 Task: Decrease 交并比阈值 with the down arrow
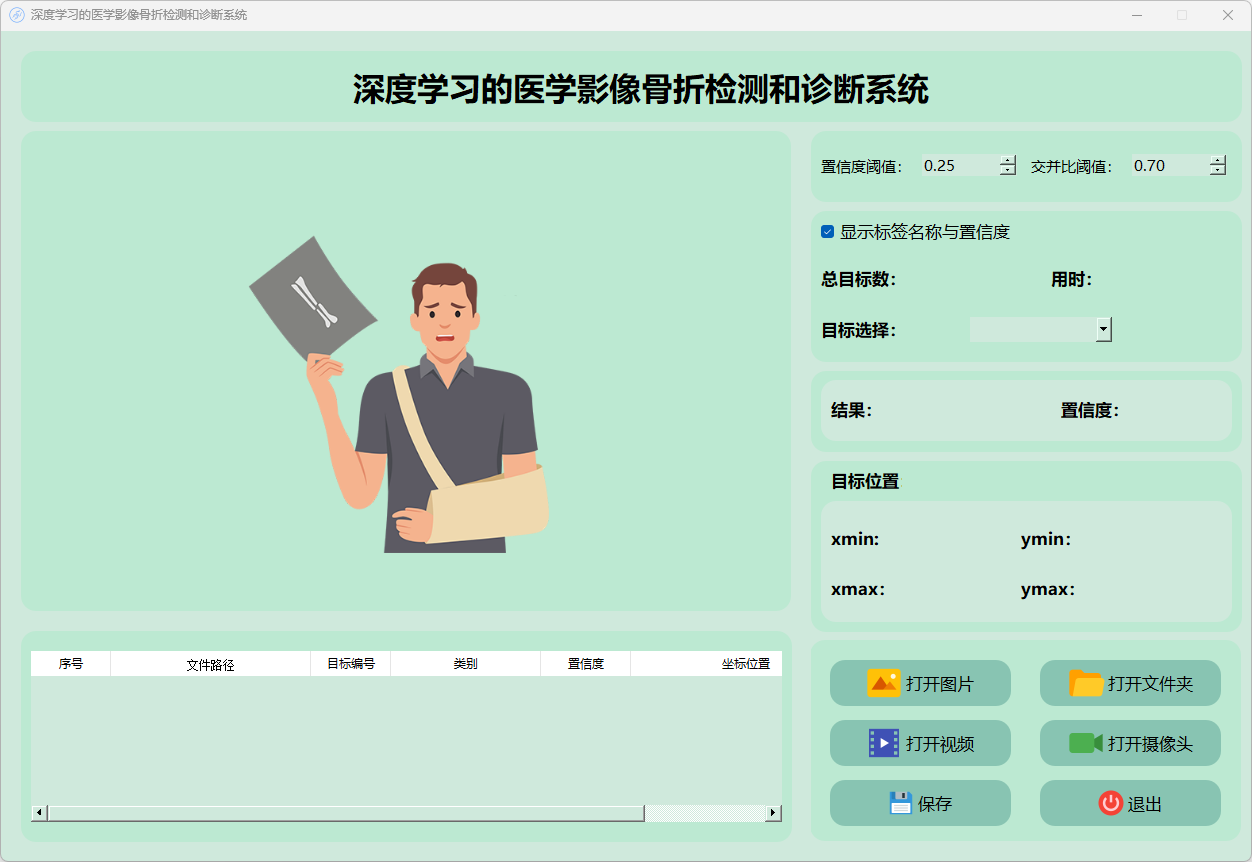point(1217,171)
